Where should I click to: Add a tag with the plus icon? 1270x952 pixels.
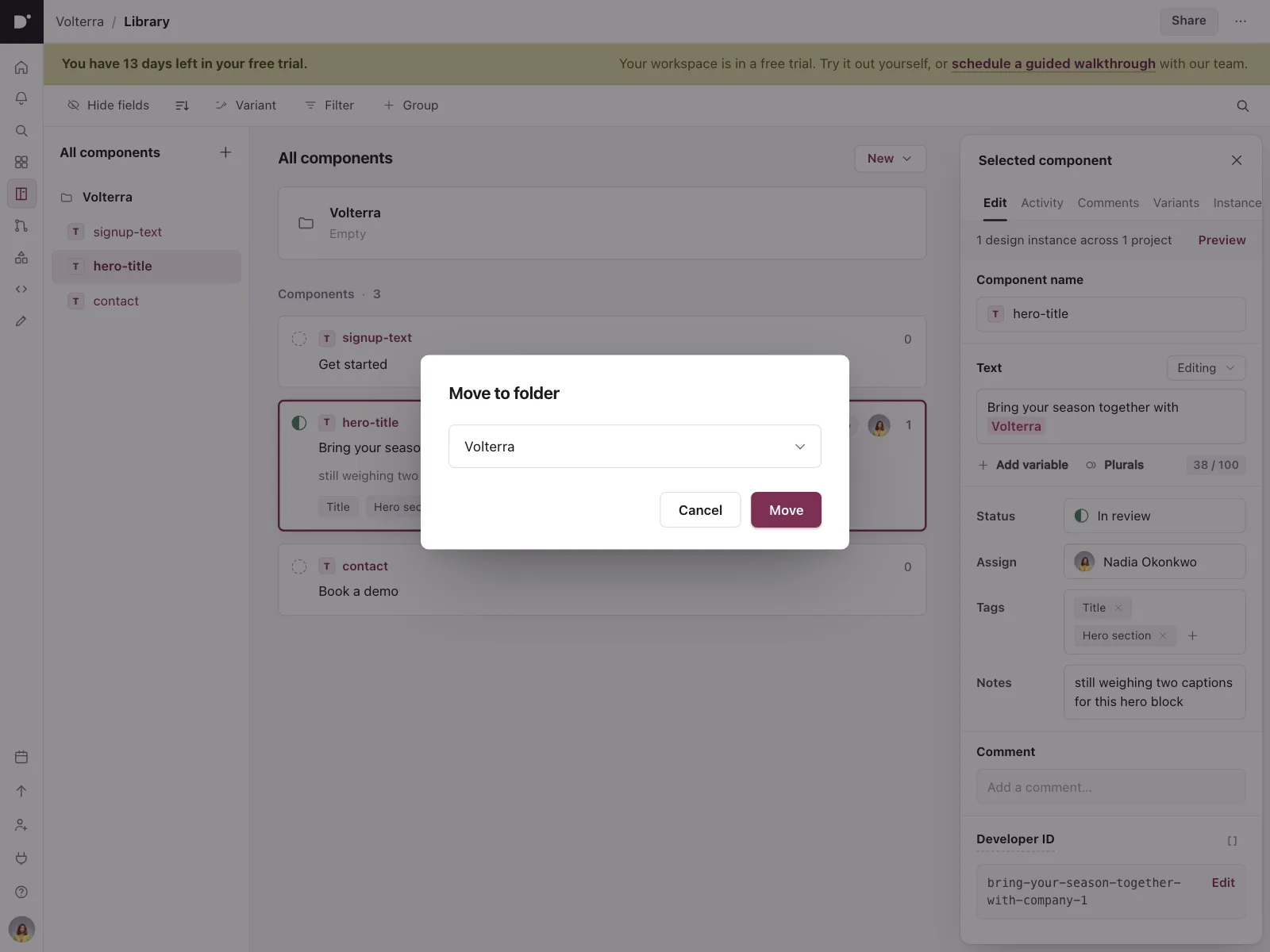click(1192, 635)
